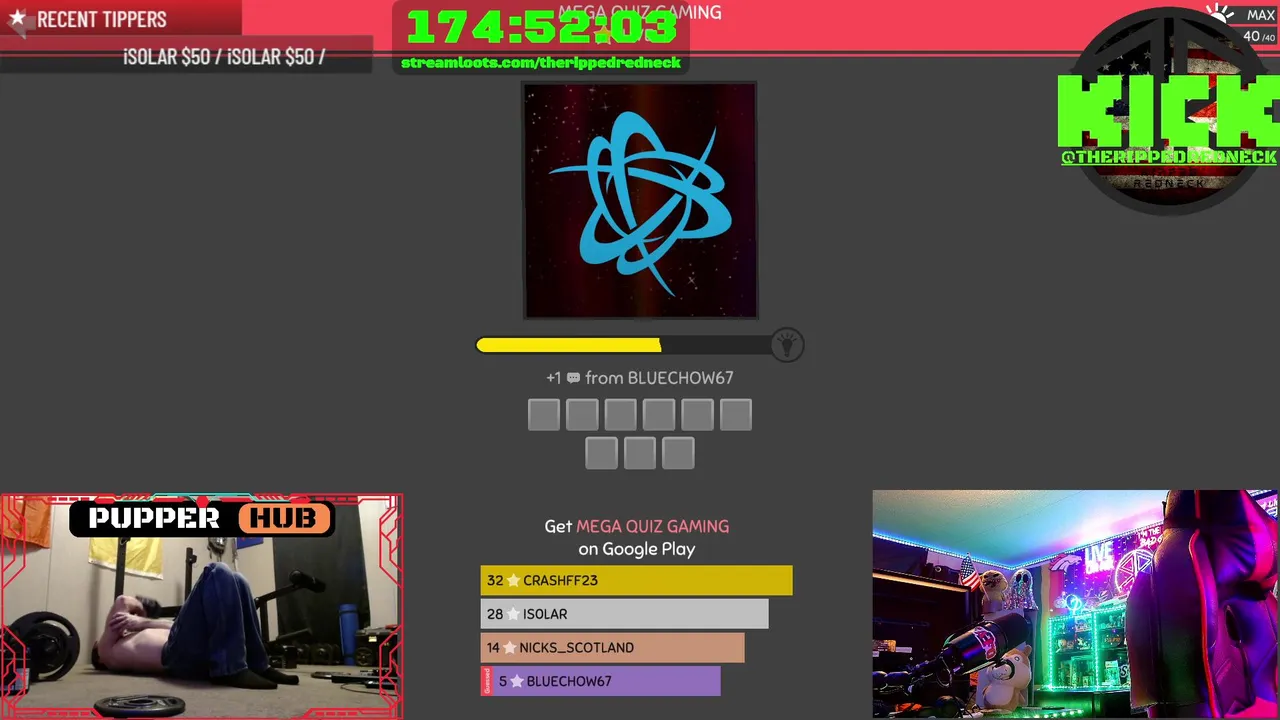Screen dimensions: 1280x720
Task: Click the streamloots.com/therippedredneck link
Action: coord(541,62)
